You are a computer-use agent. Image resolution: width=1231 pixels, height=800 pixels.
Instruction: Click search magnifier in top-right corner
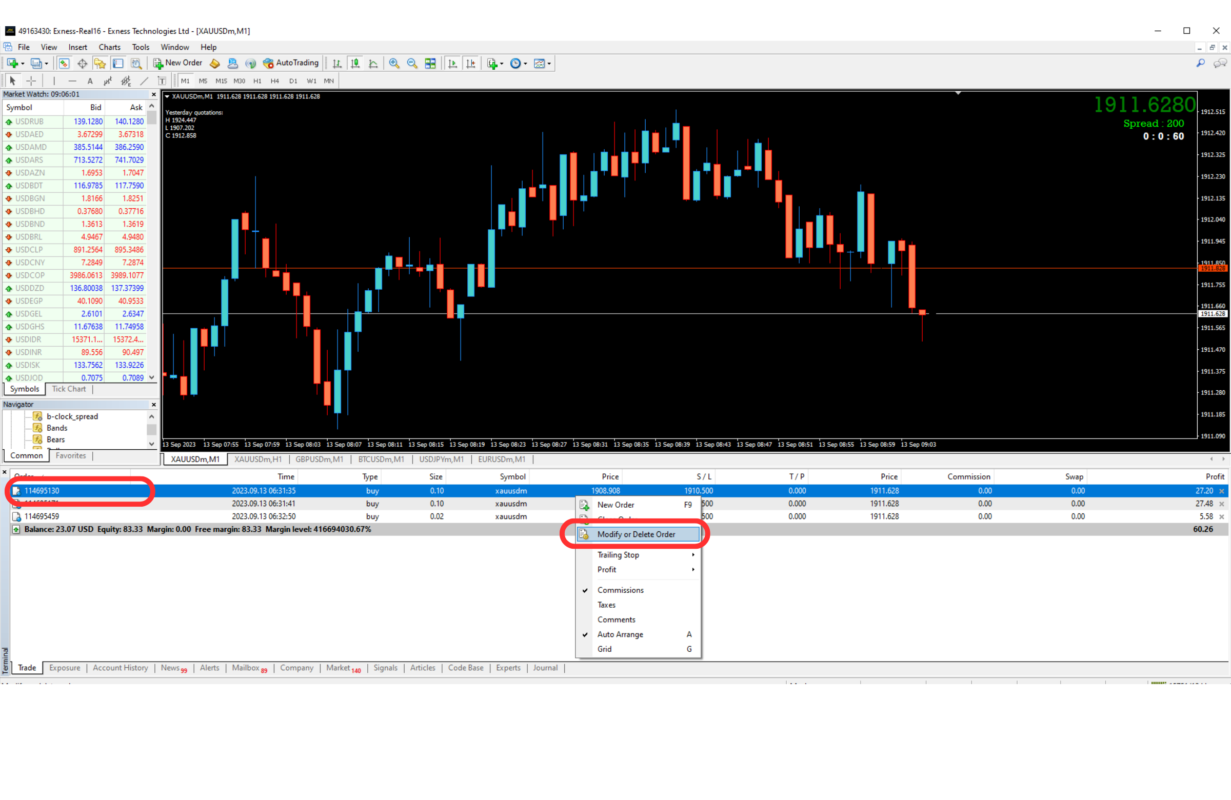[1201, 63]
